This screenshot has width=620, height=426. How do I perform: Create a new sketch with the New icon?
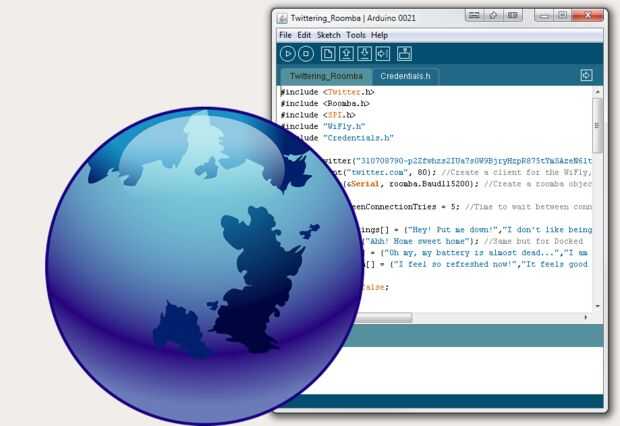click(x=328, y=53)
